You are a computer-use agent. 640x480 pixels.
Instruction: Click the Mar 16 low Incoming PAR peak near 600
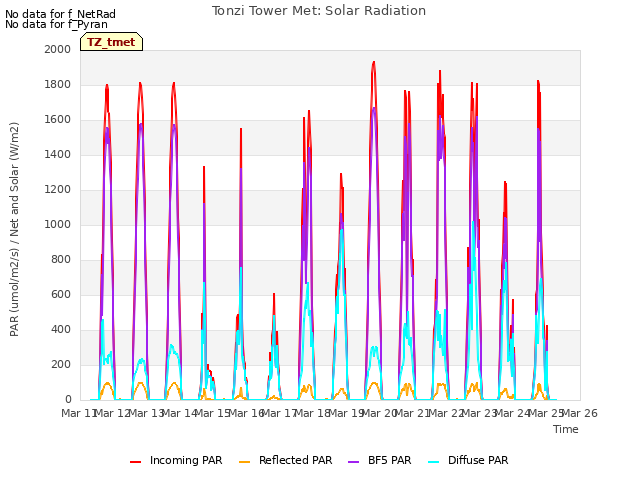tap(274, 294)
